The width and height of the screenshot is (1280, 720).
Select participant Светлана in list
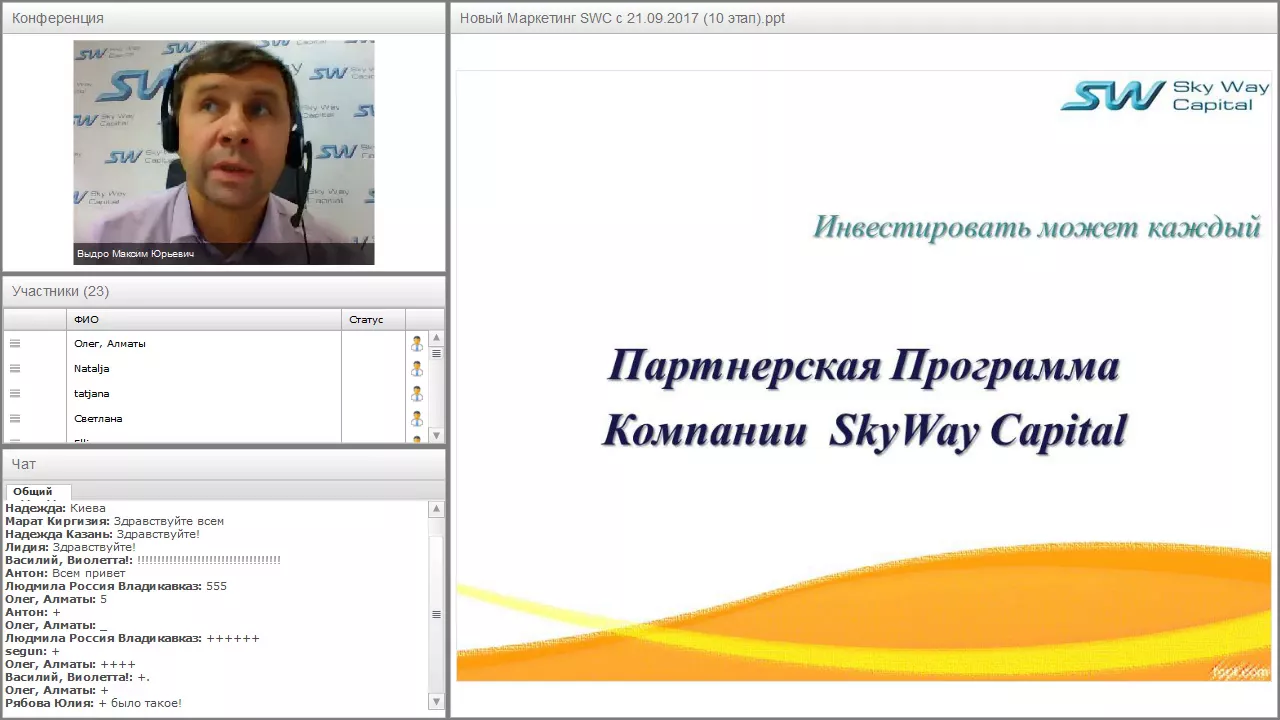coord(204,419)
